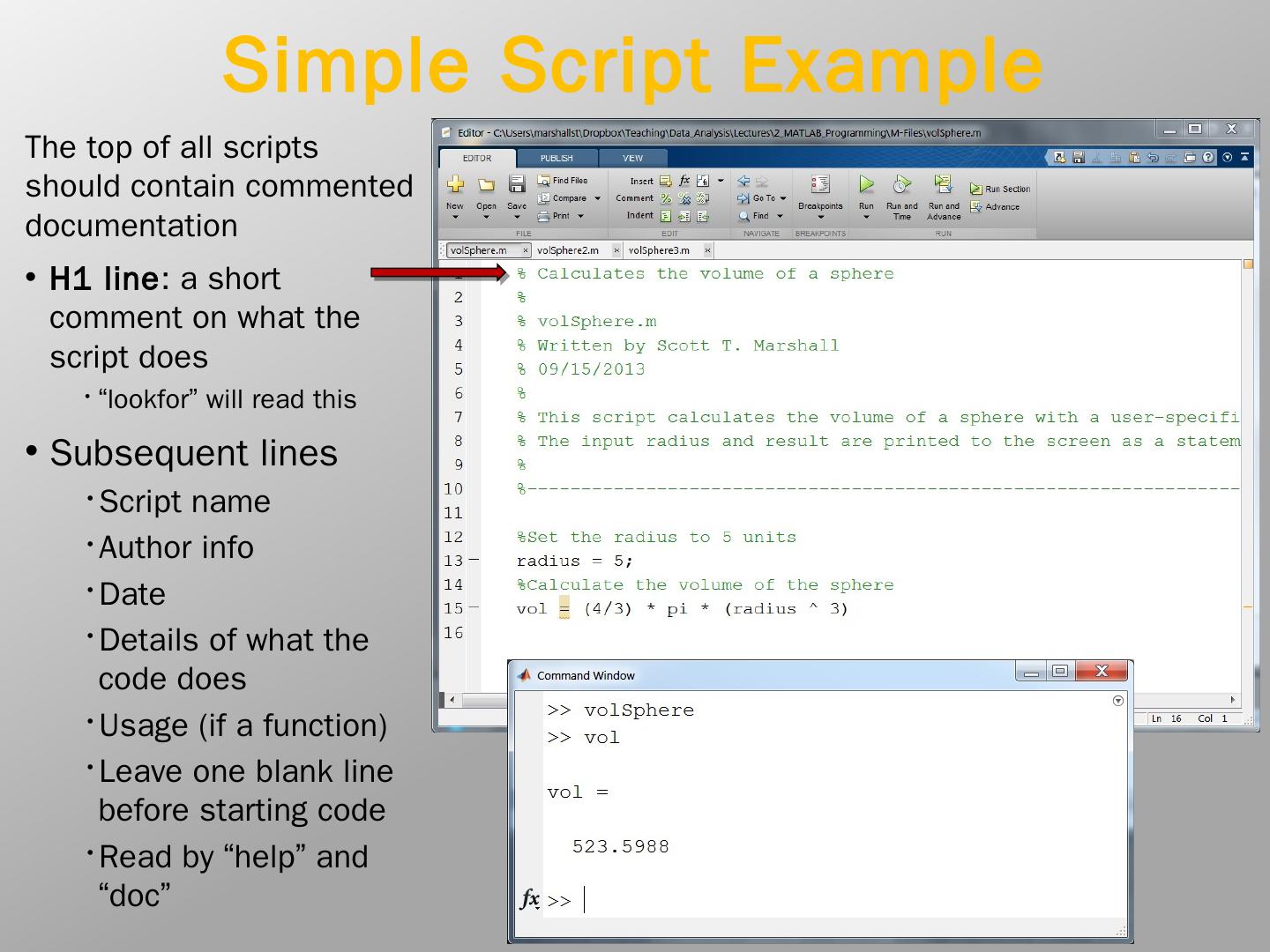Screen dimensions: 1270x952
Task: Click the Go To button
Action: pos(757,198)
